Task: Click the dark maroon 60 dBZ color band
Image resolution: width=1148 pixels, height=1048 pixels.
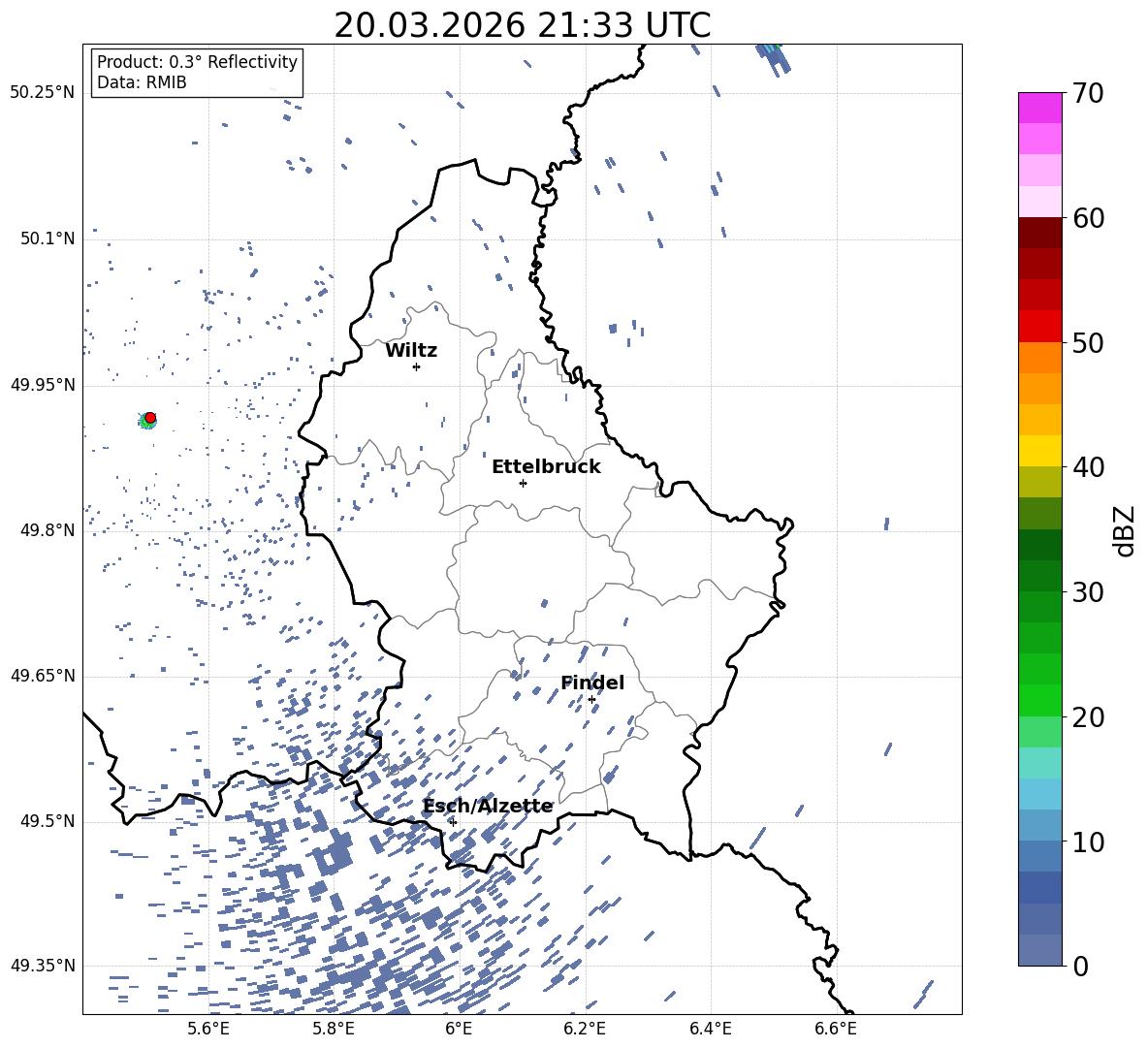Action: coord(1039,233)
